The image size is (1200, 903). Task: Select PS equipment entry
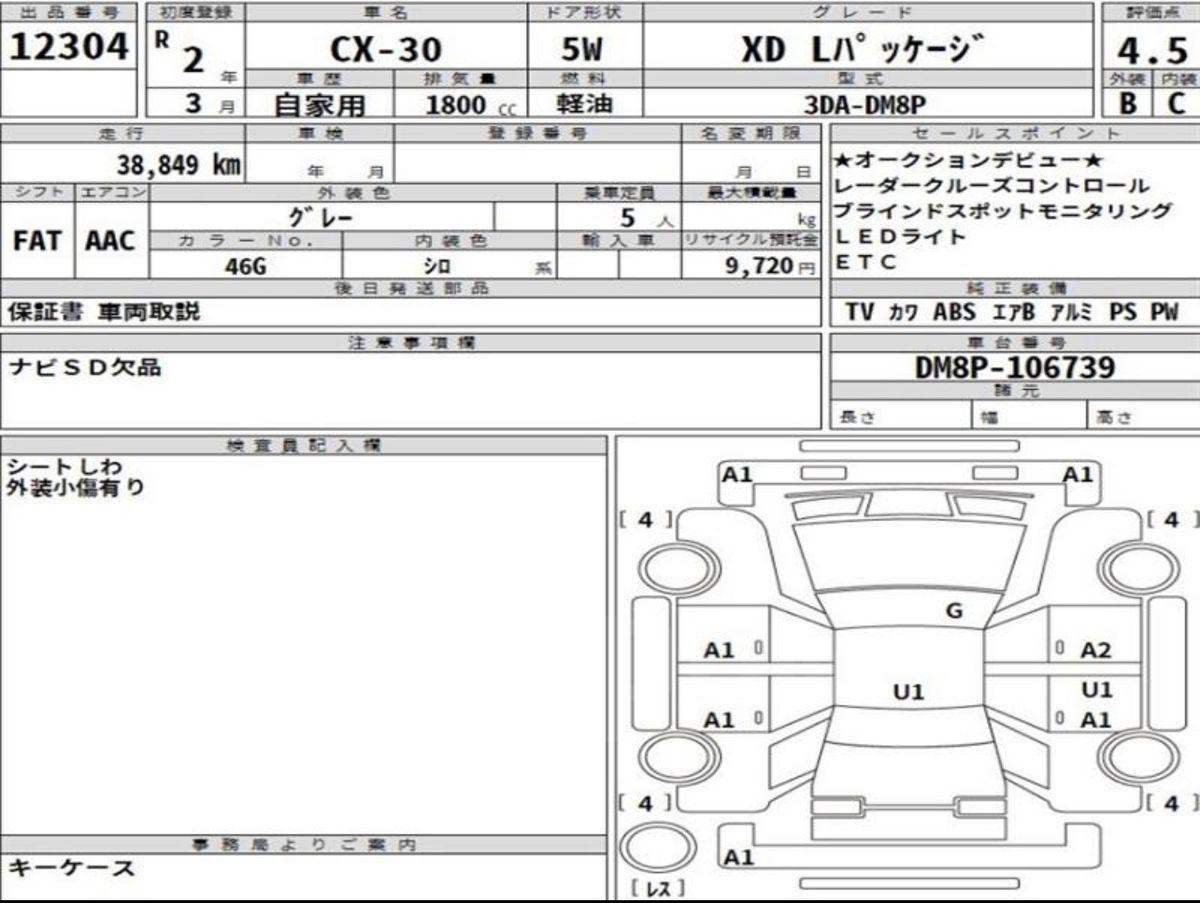1123,312
